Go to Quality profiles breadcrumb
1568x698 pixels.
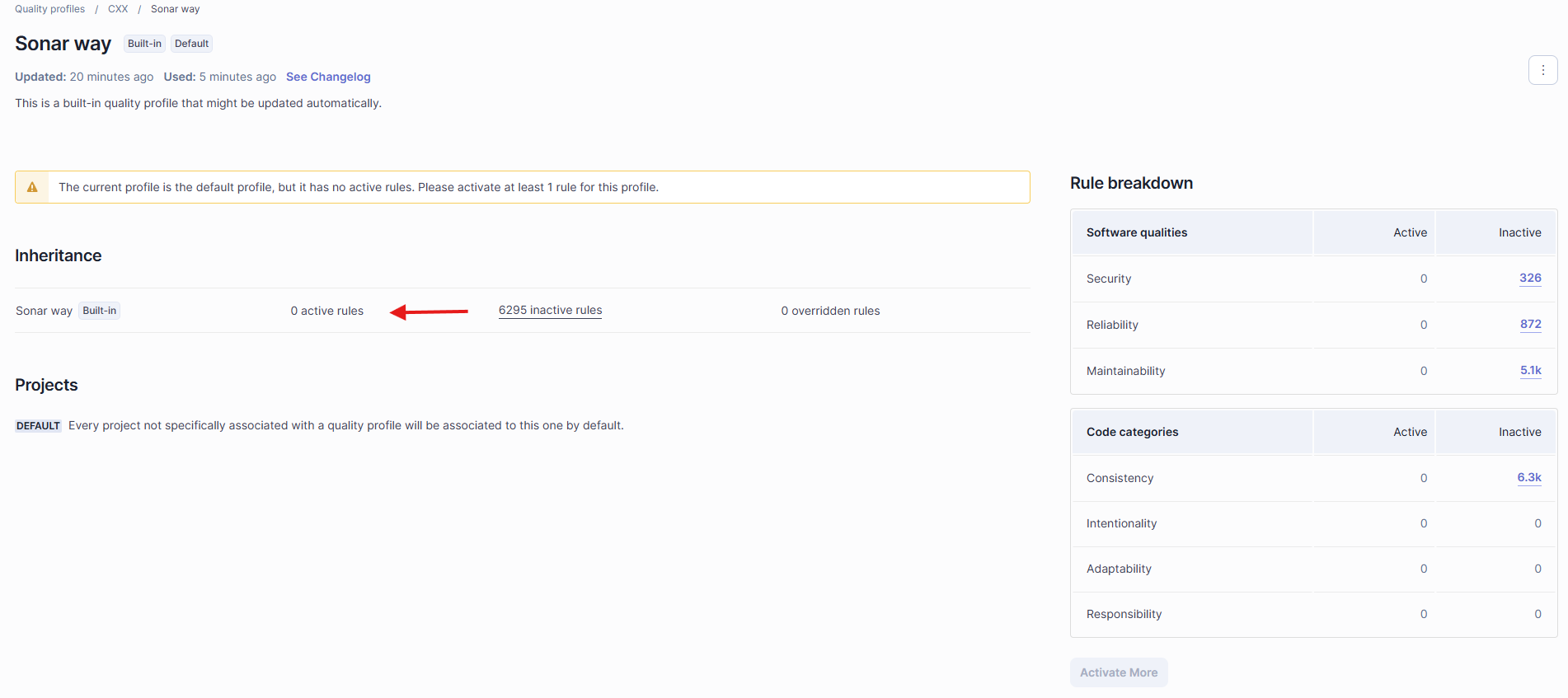coord(49,9)
